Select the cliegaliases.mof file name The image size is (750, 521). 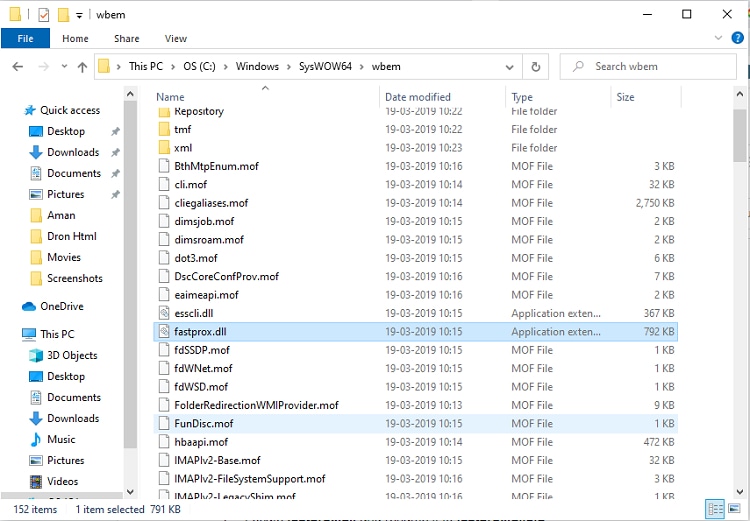click(x=211, y=203)
